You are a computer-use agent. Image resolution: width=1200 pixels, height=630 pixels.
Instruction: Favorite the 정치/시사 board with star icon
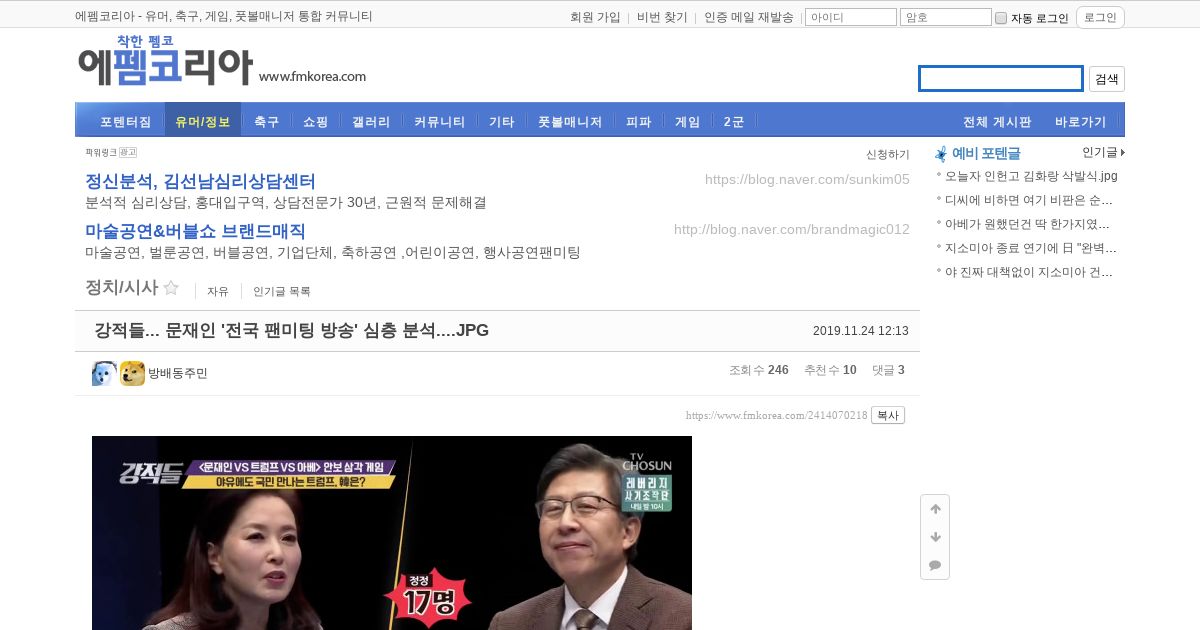[x=171, y=288]
